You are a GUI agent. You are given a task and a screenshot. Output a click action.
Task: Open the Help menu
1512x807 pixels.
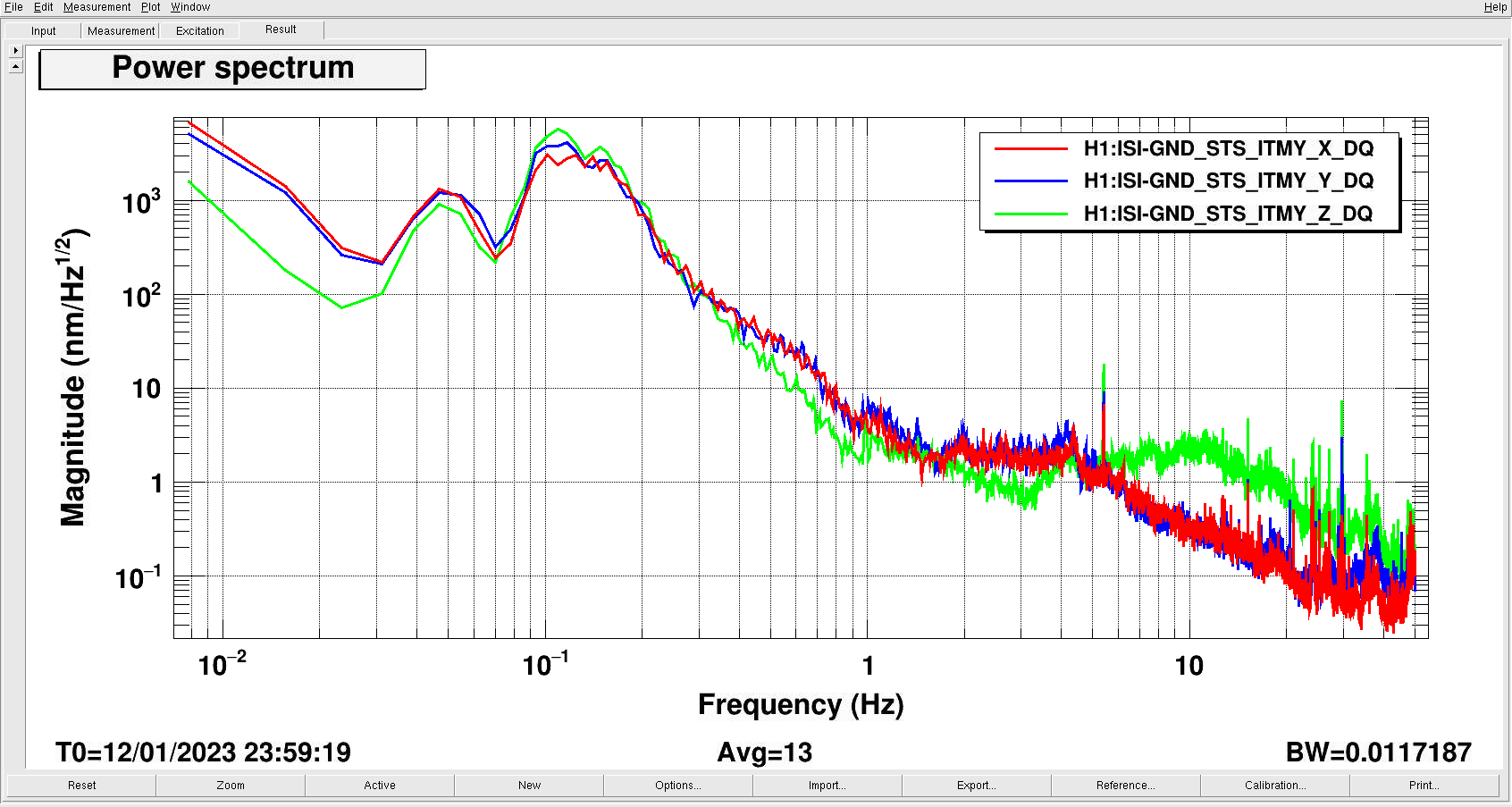tap(1495, 7)
